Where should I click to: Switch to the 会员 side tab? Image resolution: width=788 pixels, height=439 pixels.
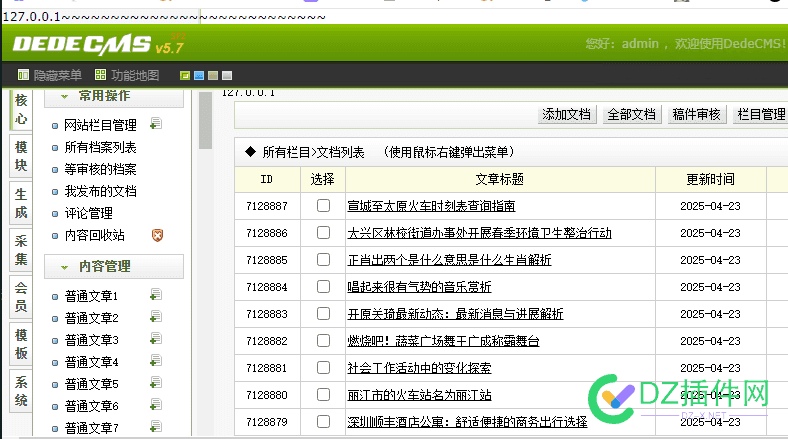coord(21,297)
